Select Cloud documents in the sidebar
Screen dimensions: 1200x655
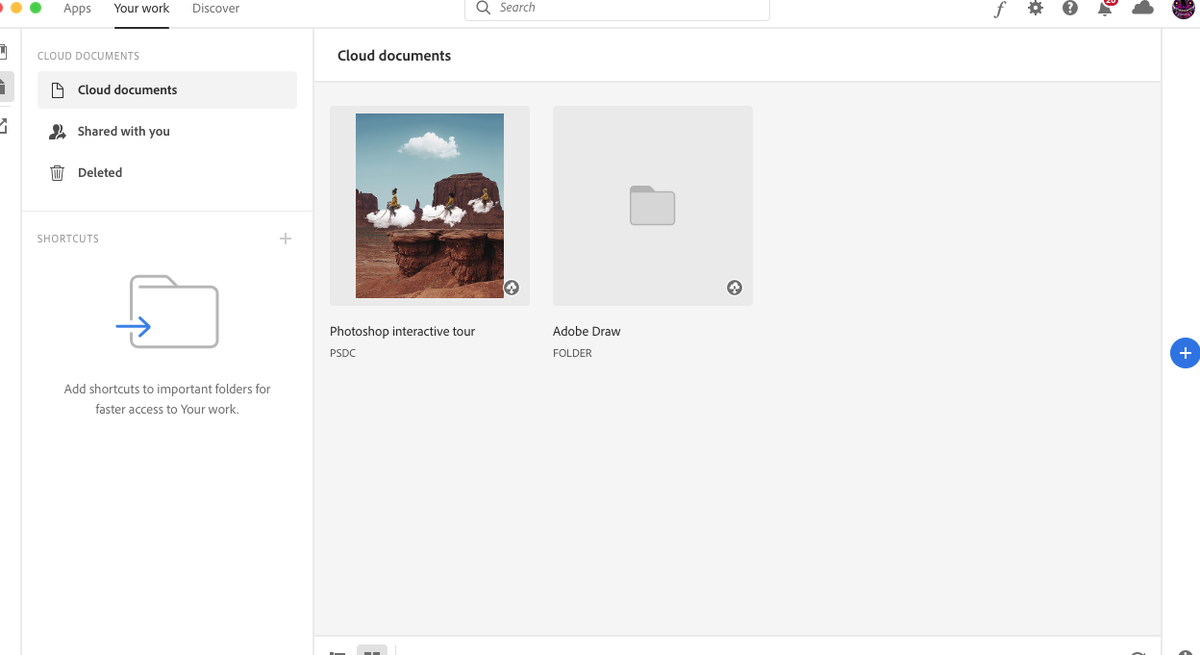click(167, 90)
